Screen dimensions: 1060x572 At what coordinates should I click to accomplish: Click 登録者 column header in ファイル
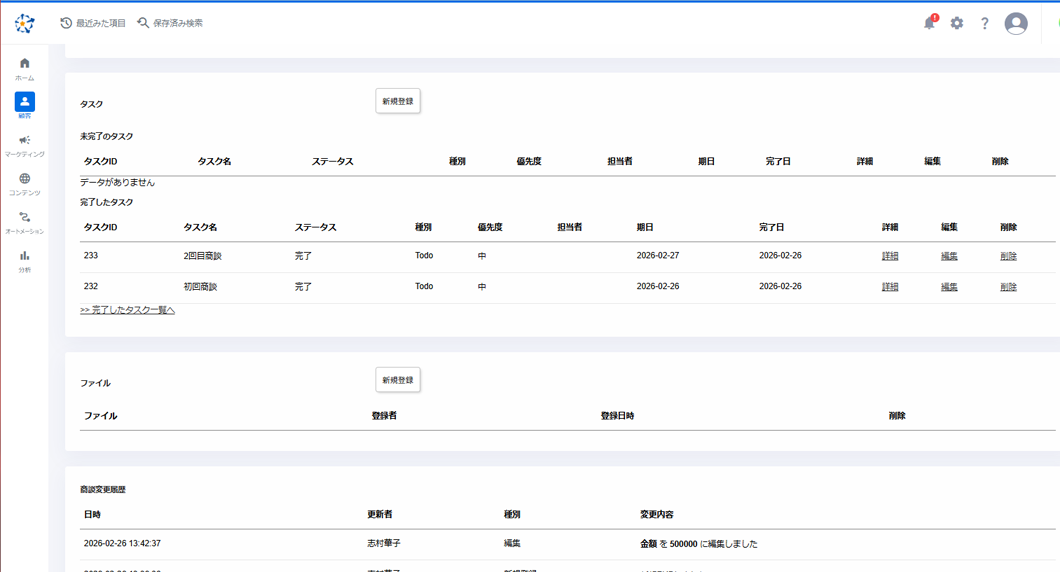pyautogui.click(x=384, y=416)
